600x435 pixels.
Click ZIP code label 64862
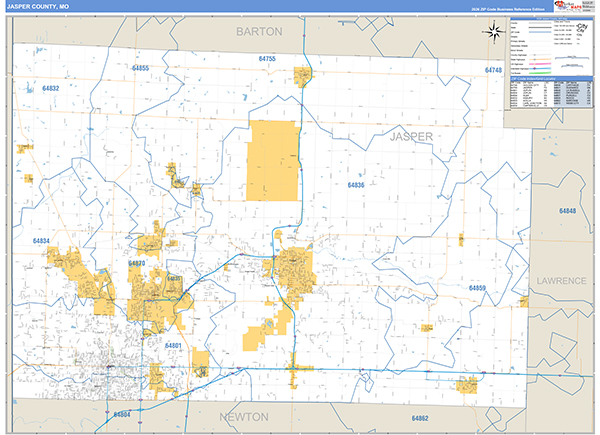coord(420,418)
